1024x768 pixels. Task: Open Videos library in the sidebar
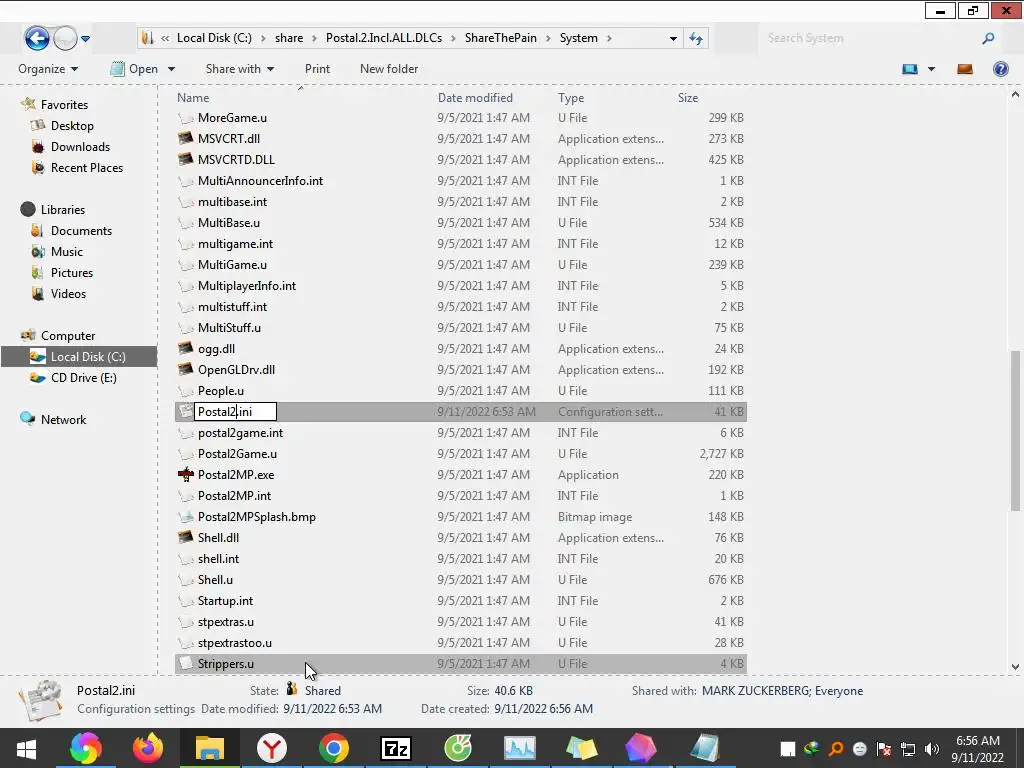(x=68, y=293)
